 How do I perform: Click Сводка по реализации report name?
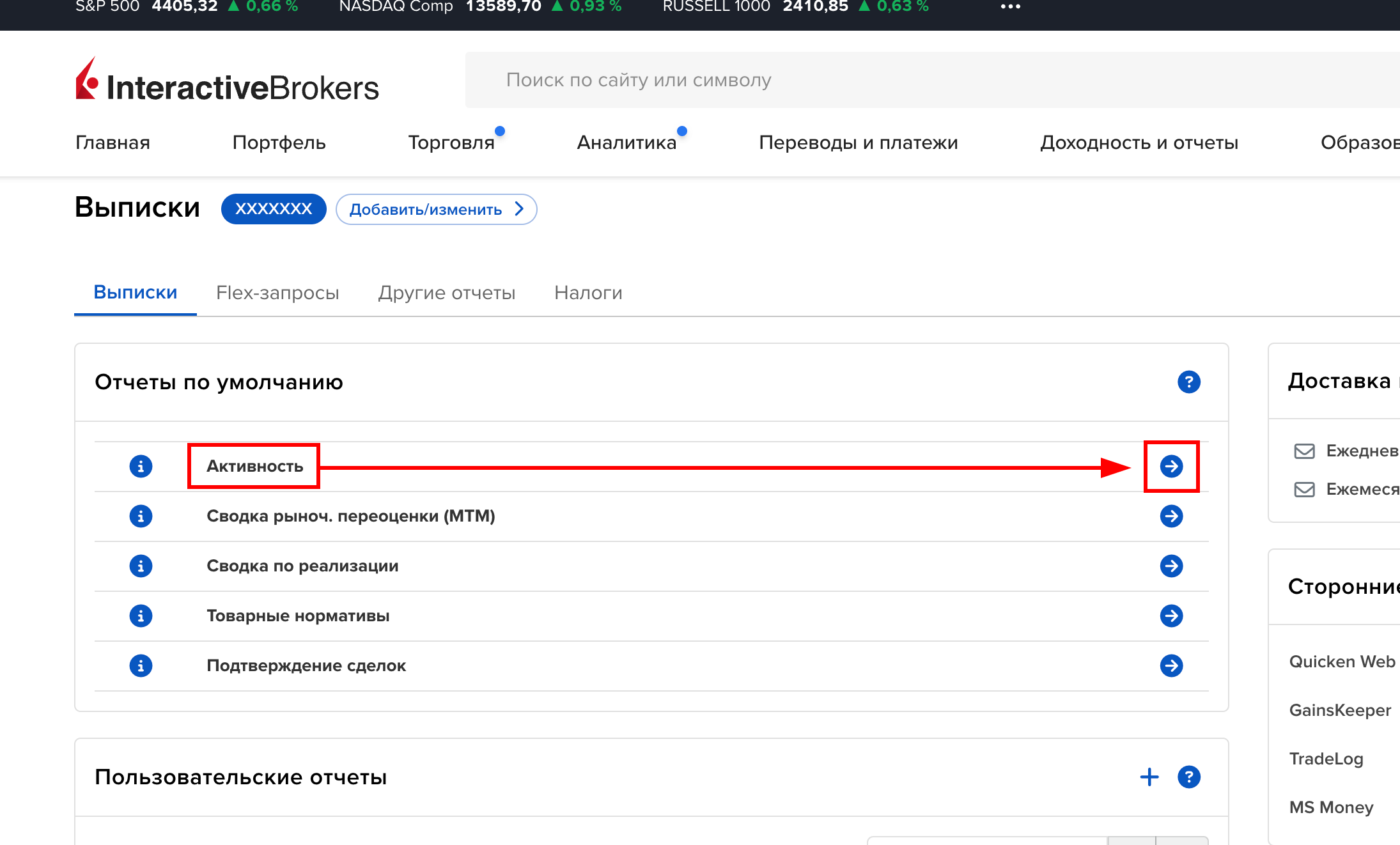(302, 566)
